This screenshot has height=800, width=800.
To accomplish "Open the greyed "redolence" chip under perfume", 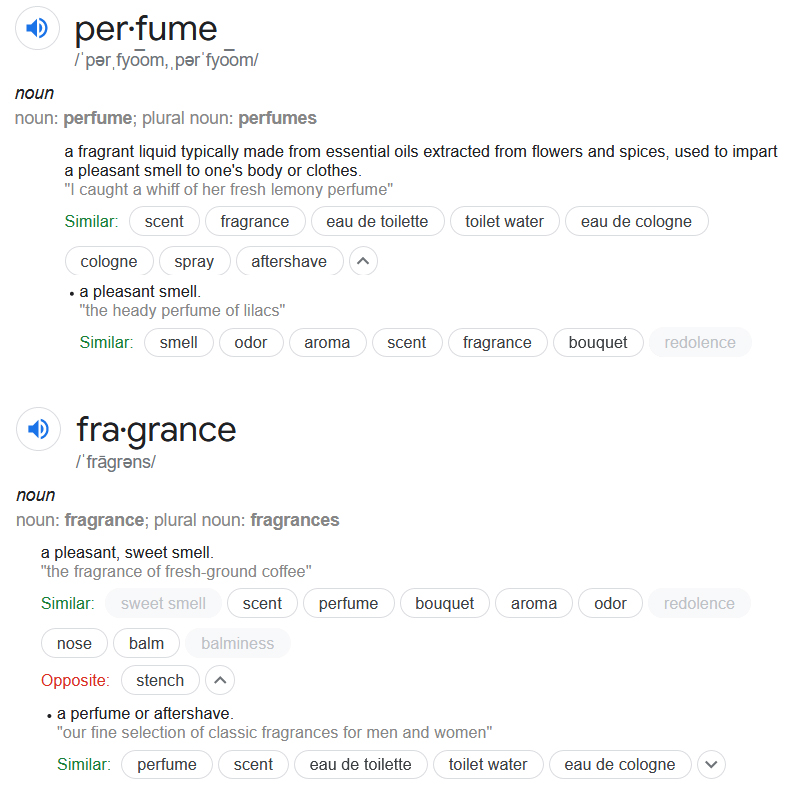I will tap(700, 343).
